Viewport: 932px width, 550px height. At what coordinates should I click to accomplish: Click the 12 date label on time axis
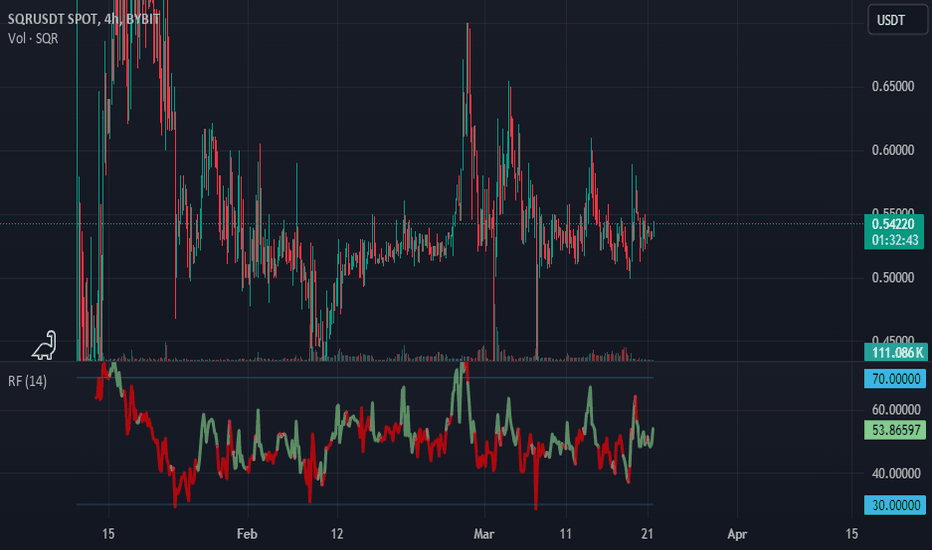click(337, 534)
